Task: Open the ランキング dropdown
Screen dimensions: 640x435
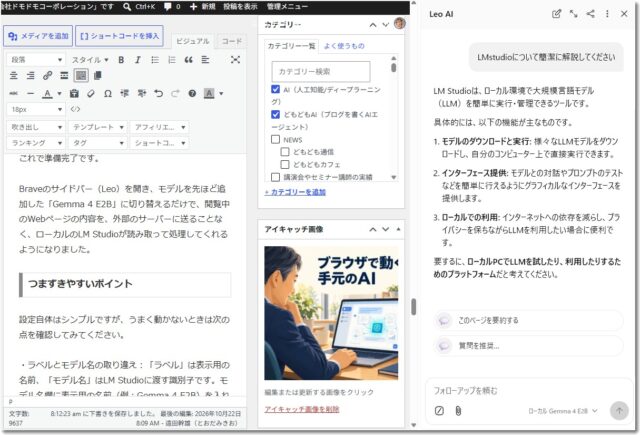Action: [x=36, y=143]
